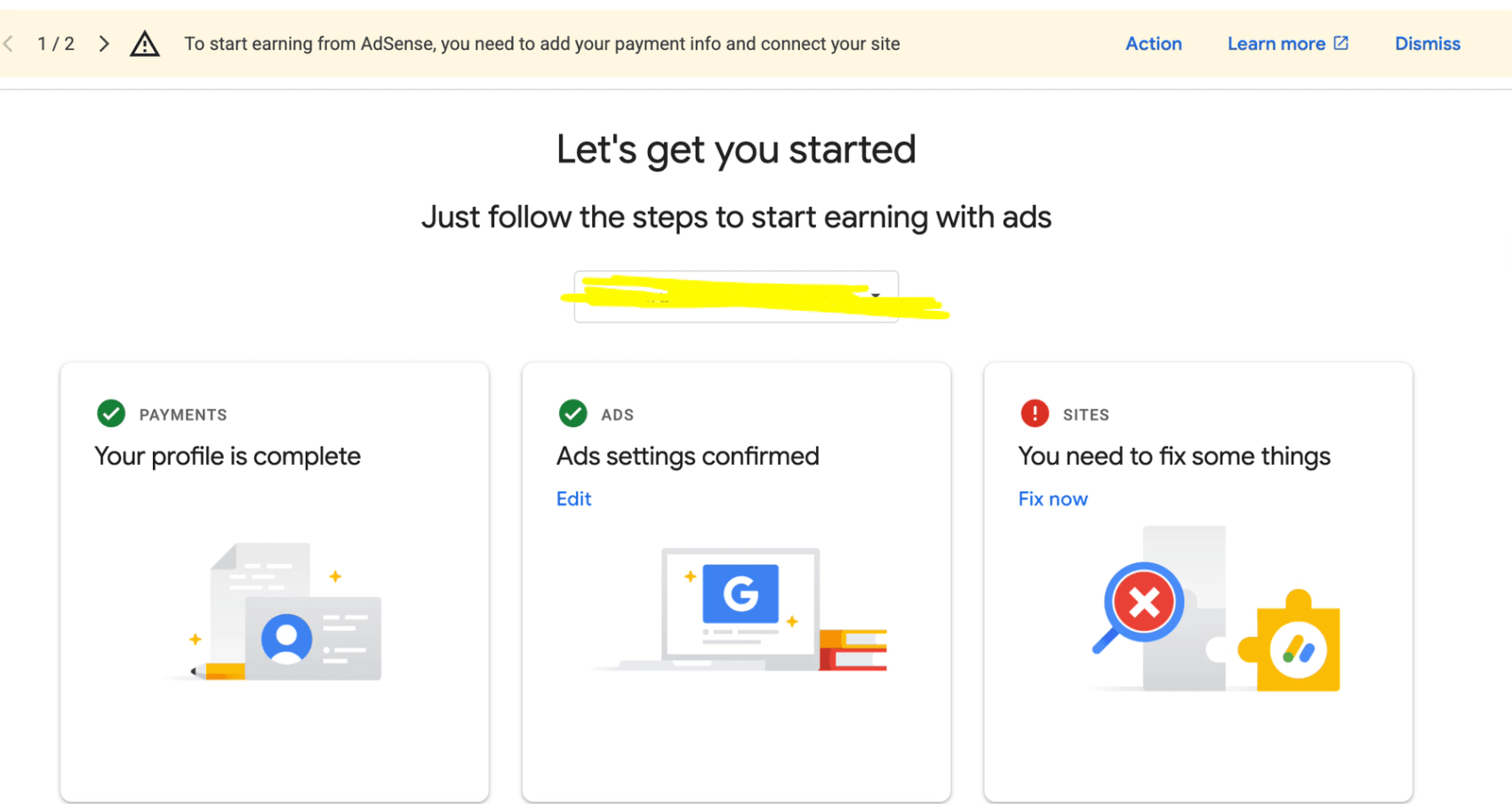Go to the next notification arrow
Viewport: 1512px width, 804px height.
104,44
